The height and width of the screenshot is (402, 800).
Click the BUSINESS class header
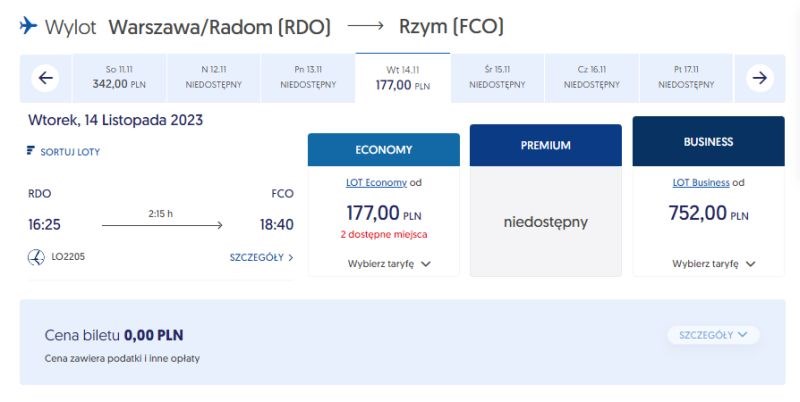[708, 141]
